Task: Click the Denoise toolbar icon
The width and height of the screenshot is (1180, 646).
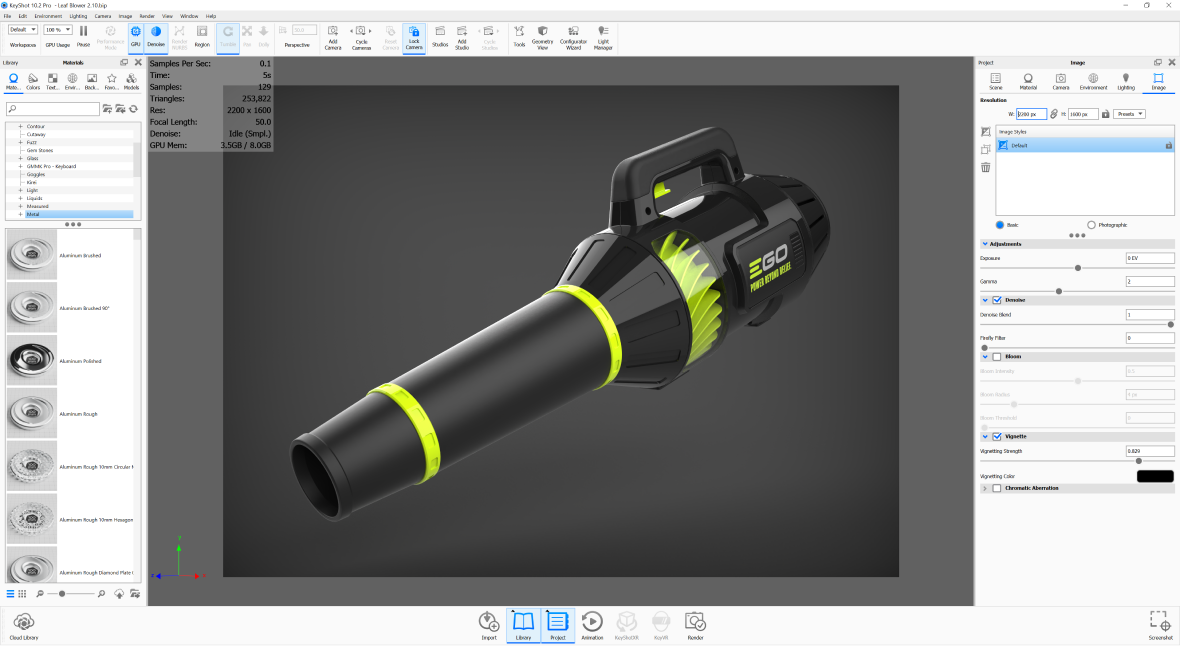Action: 156,36
